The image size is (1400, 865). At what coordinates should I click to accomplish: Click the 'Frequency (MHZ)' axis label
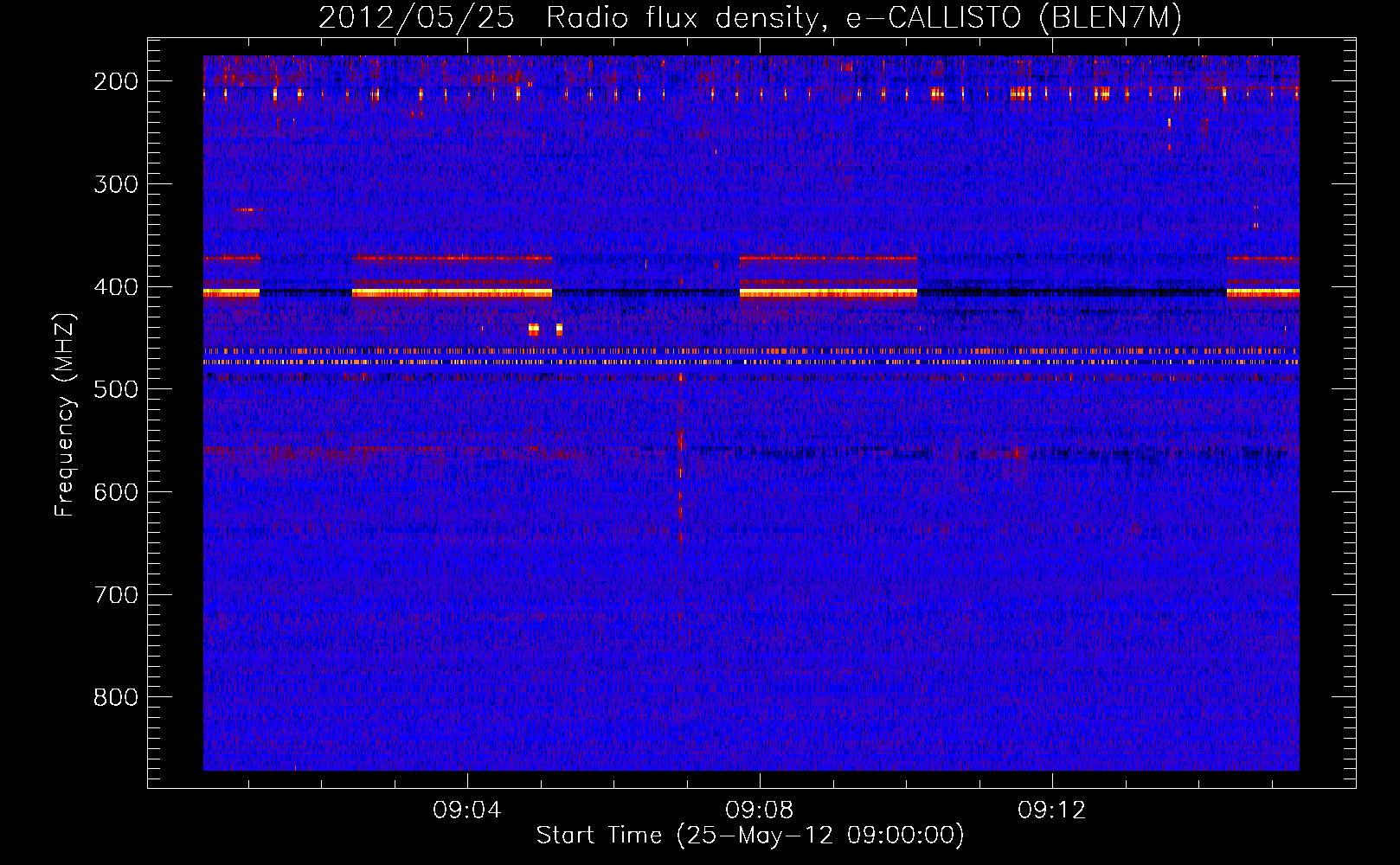click(65, 415)
